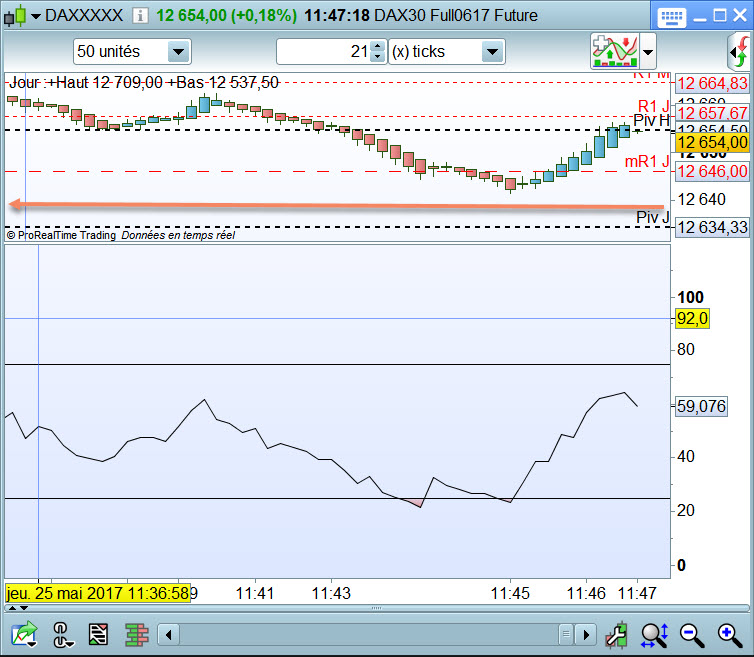Click the yellow 92,0 cursor value label
The width and height of the screenshot is (754, 657).
pyautogui.click(x=692, y=318)
